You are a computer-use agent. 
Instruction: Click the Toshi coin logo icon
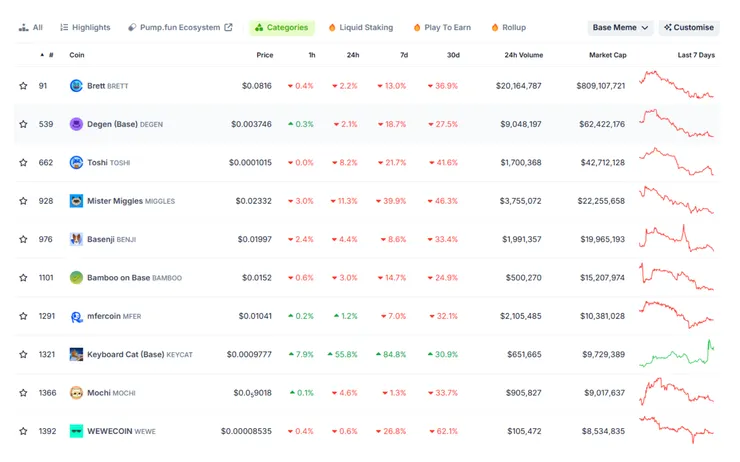[x=76, y=162]
